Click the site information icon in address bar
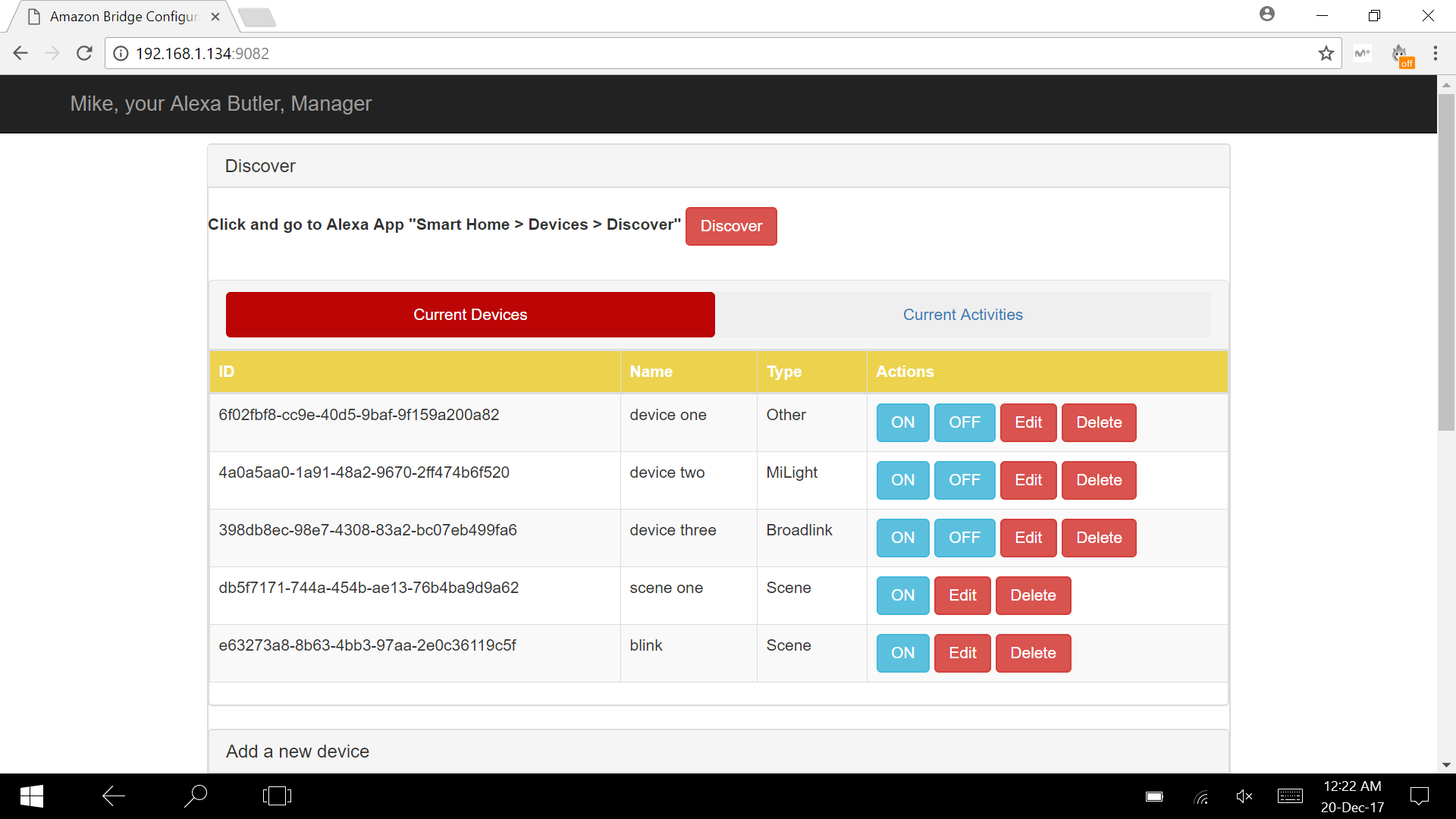 [121, 53]
